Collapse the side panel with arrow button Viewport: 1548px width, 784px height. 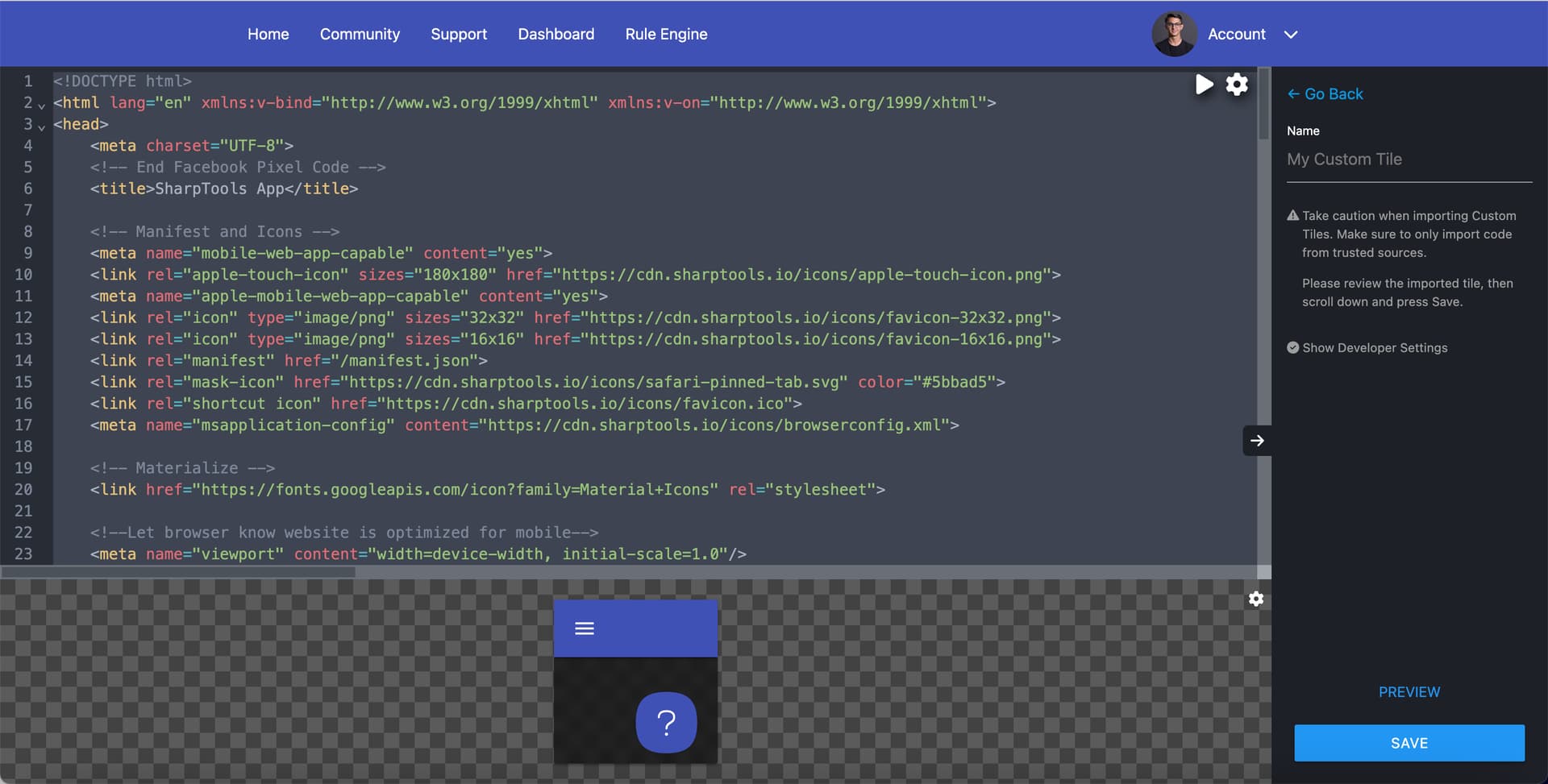[x=1256, y=441]
